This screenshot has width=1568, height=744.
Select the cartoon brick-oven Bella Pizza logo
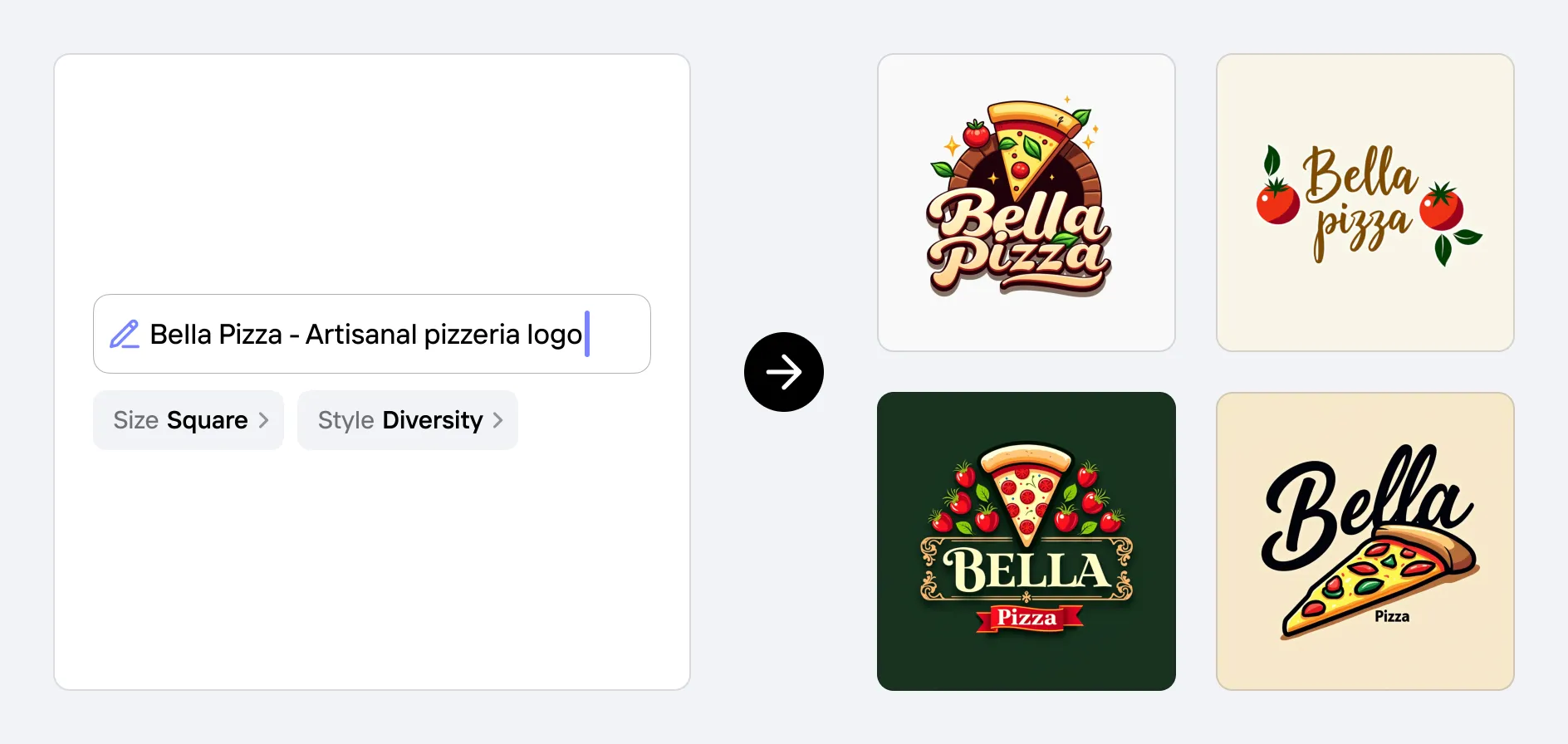[1026, 203]
